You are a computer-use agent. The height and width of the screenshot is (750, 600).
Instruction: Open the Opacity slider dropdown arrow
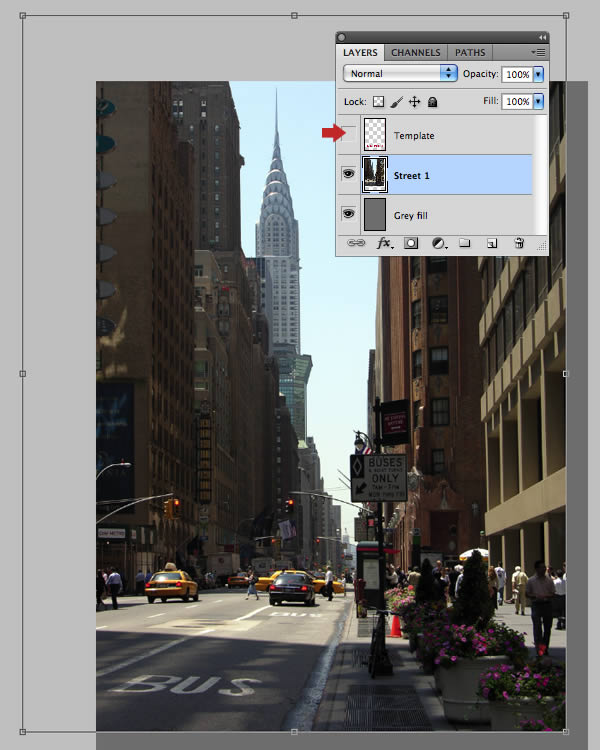(x=539, y=74)
